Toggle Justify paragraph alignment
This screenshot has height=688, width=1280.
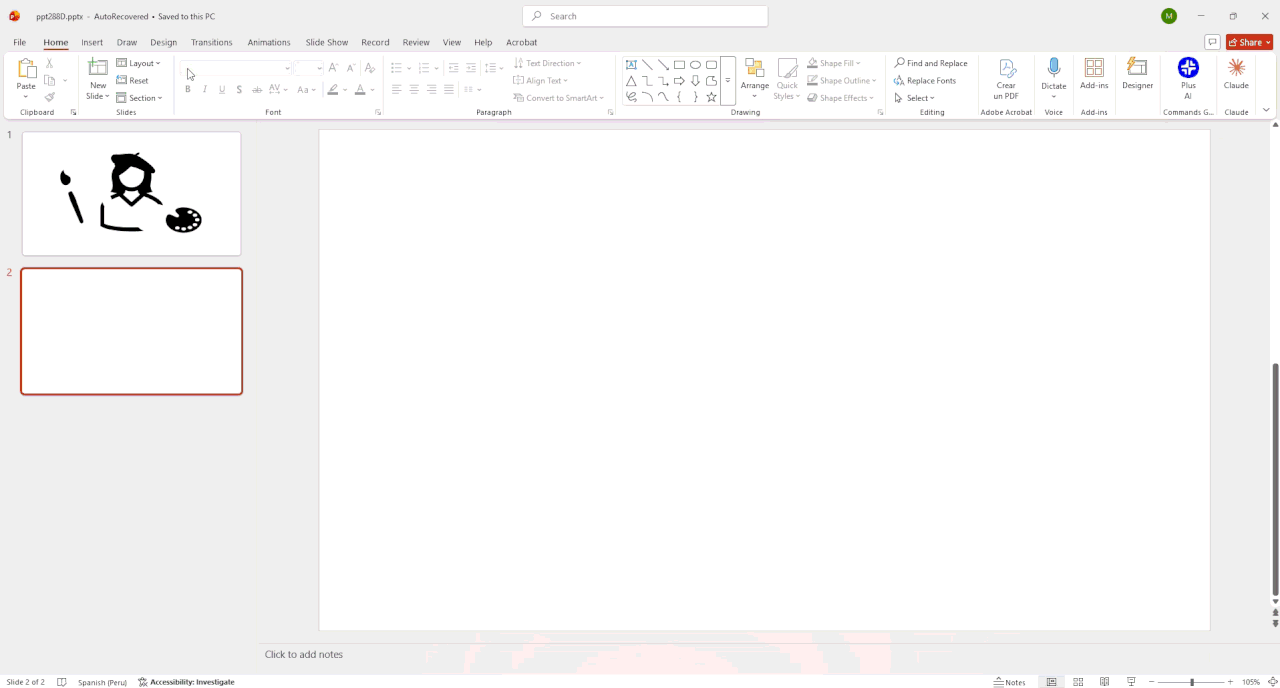pos(449,90)
